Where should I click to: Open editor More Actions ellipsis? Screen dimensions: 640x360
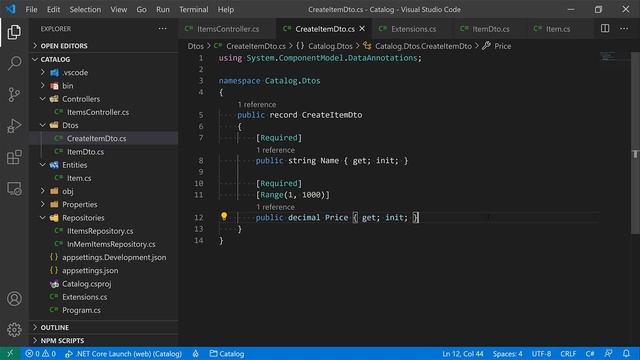click(x=624, y=29)
